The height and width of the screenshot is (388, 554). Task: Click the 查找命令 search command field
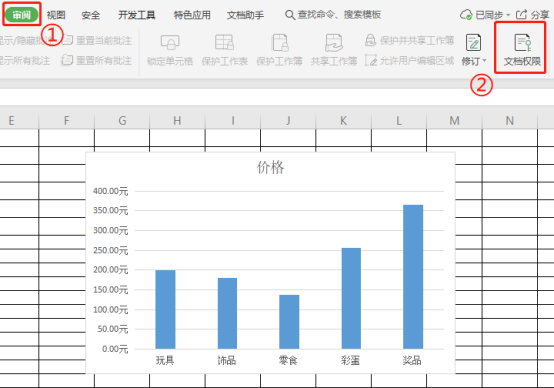pos(333,15)
